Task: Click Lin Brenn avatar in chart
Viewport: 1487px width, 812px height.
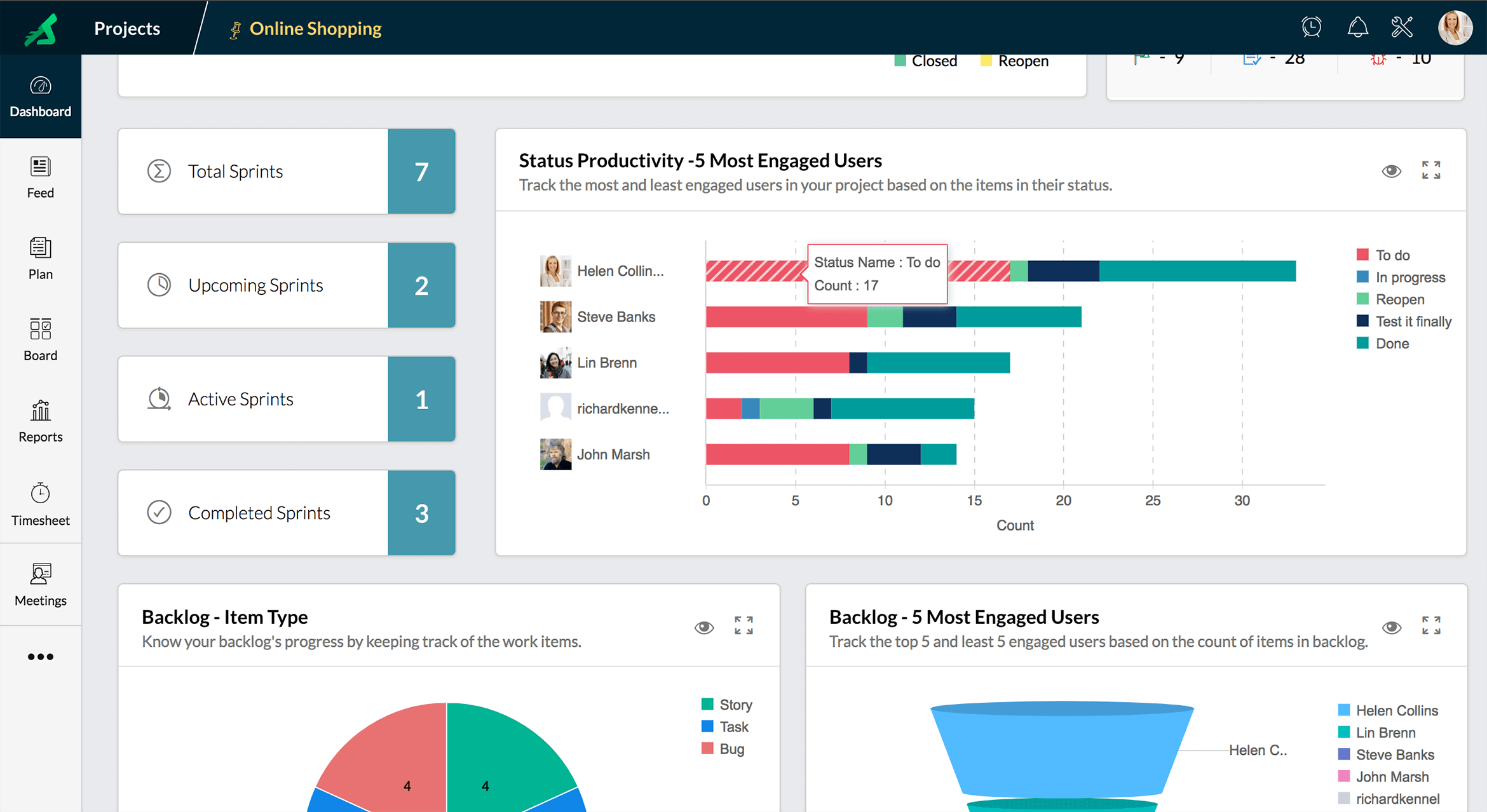Action: [x=555, y=363]
